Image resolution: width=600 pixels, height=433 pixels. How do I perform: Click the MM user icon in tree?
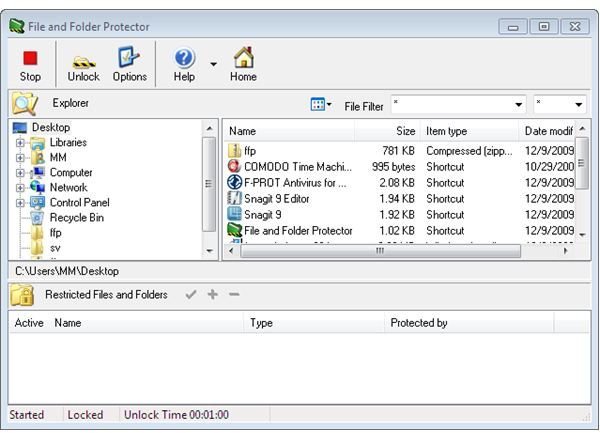38,158
